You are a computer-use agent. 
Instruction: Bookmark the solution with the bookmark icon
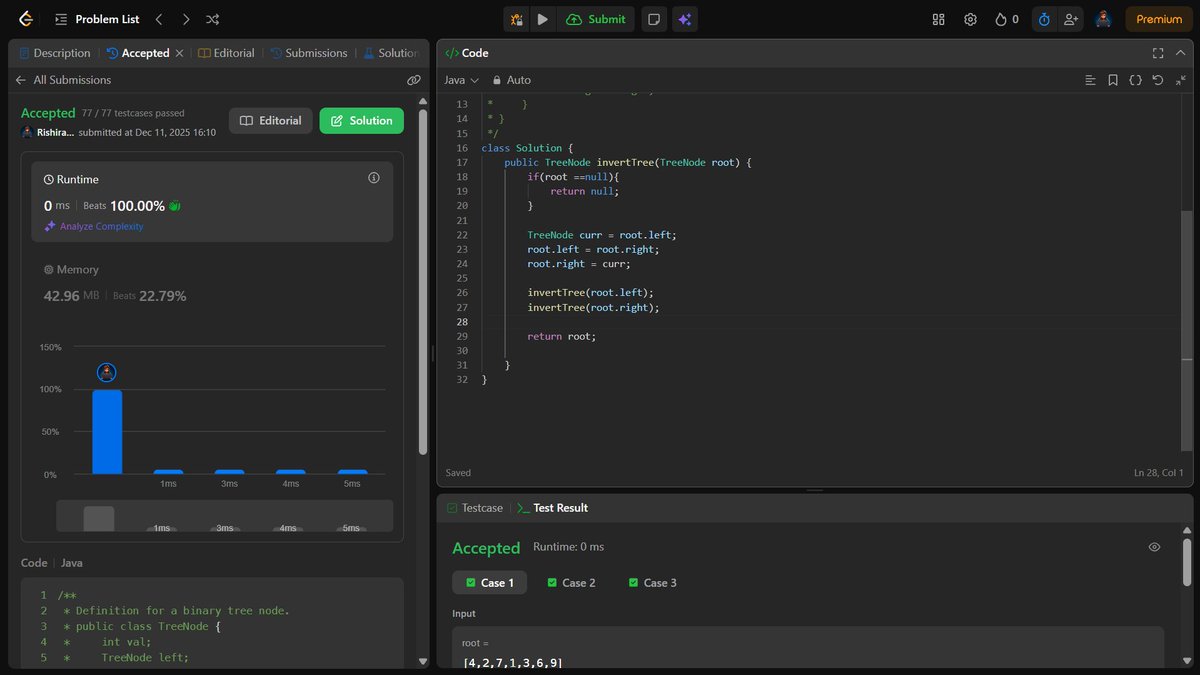[x=1113, y=79]
